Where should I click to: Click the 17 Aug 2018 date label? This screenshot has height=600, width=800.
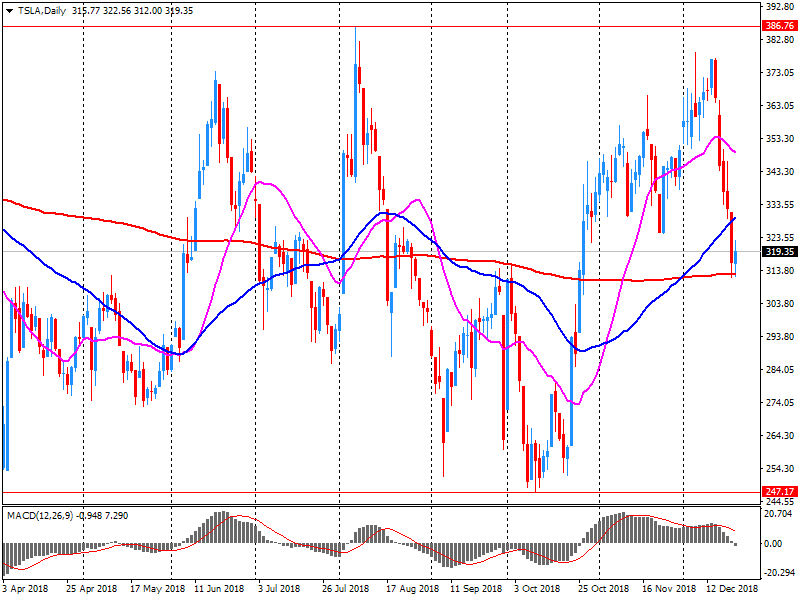pyautogui.click(x=412, y=588)
